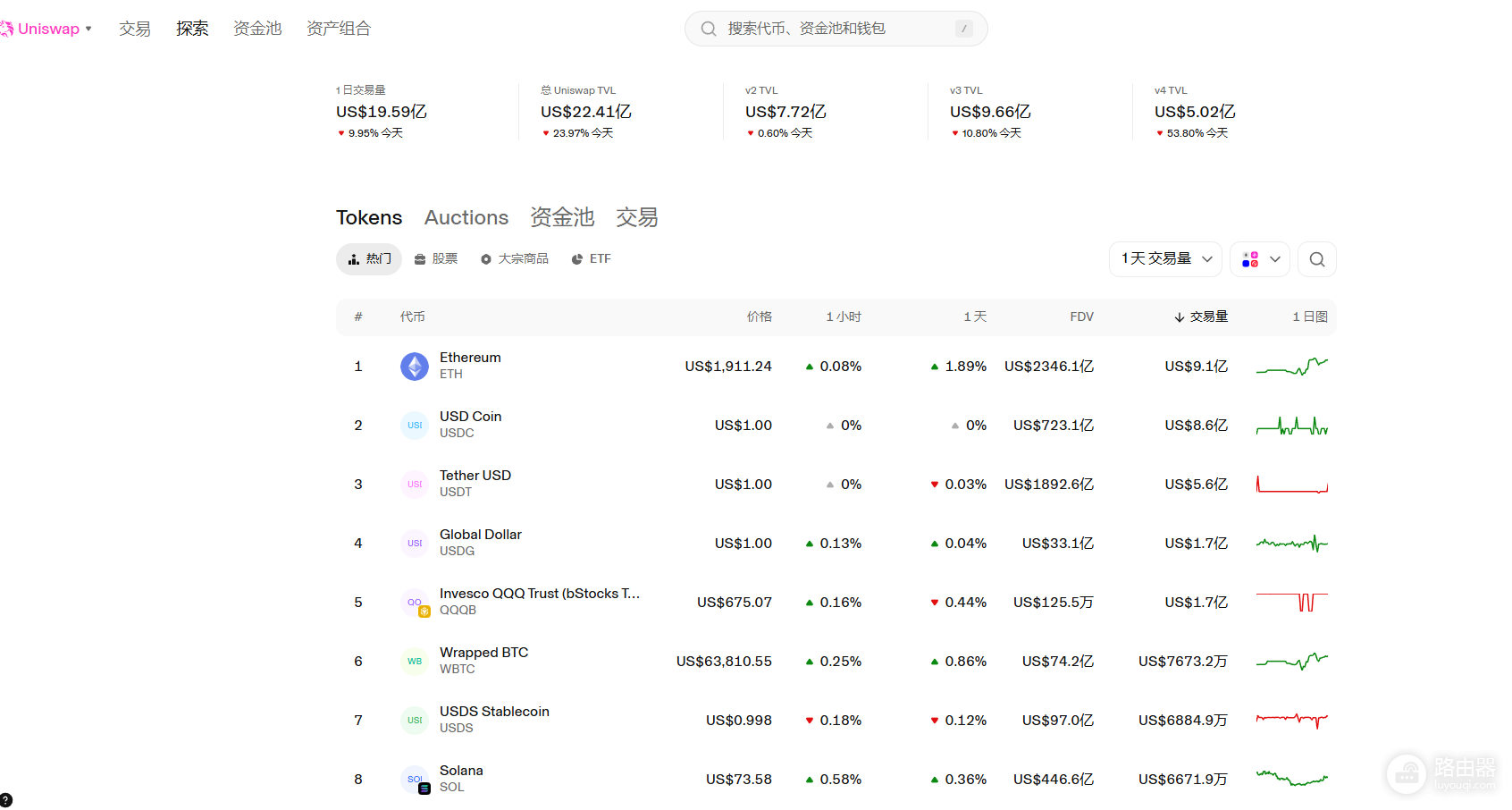
Task: Go to the 交易 nav item
Action: coord(135,29)
